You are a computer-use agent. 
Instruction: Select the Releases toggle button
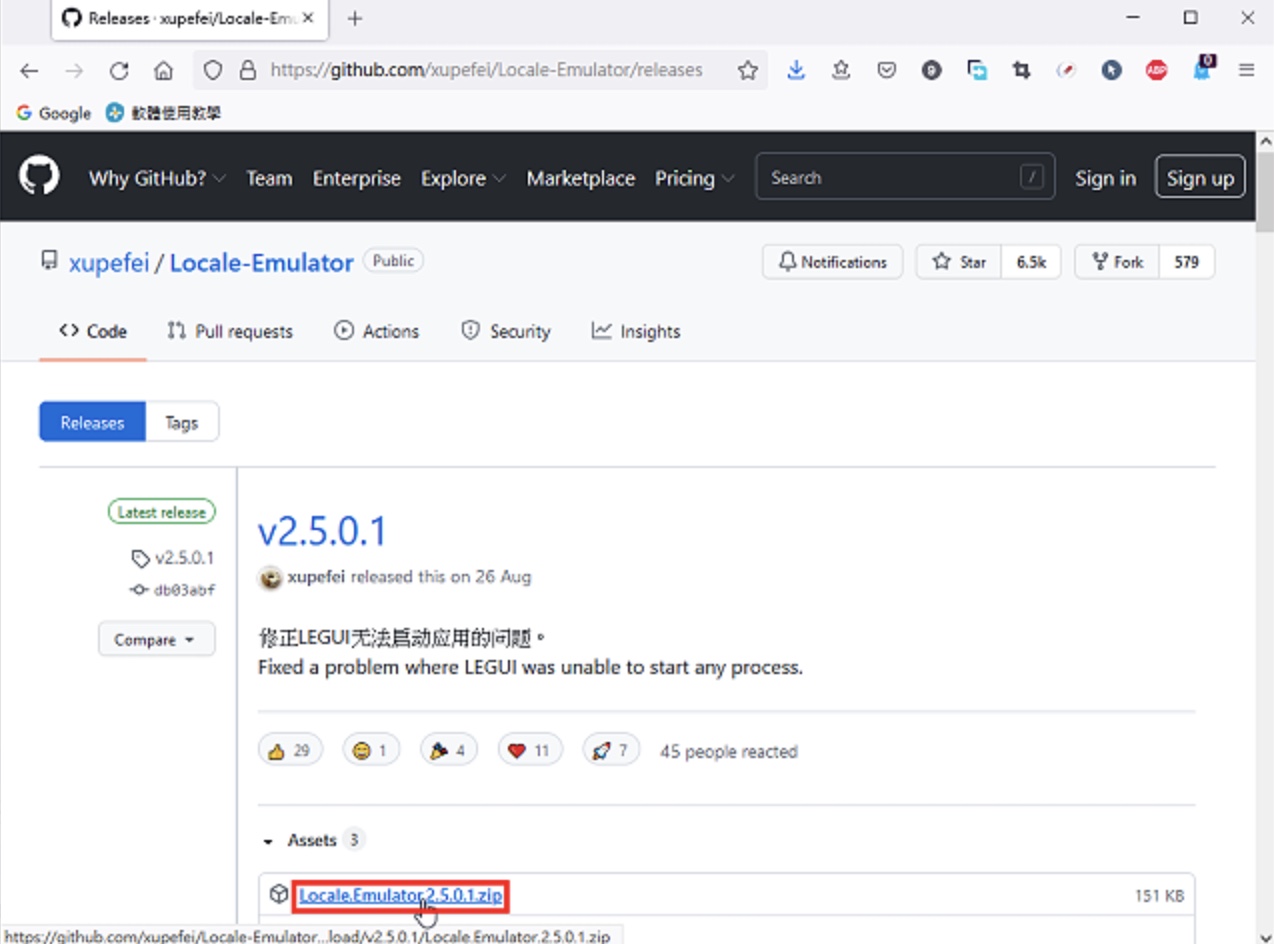tap(92, 422)
